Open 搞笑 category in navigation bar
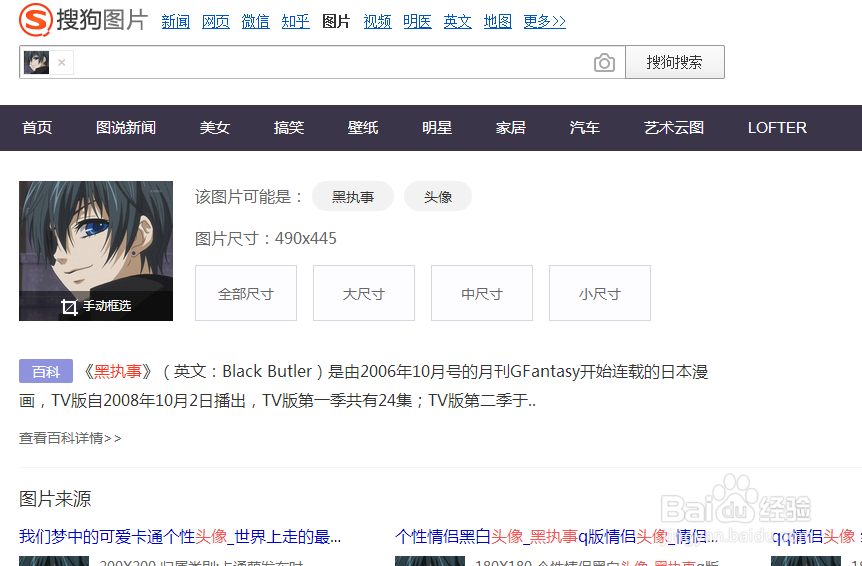This screenshot has width=862, height=566. [x=289, y=127]
